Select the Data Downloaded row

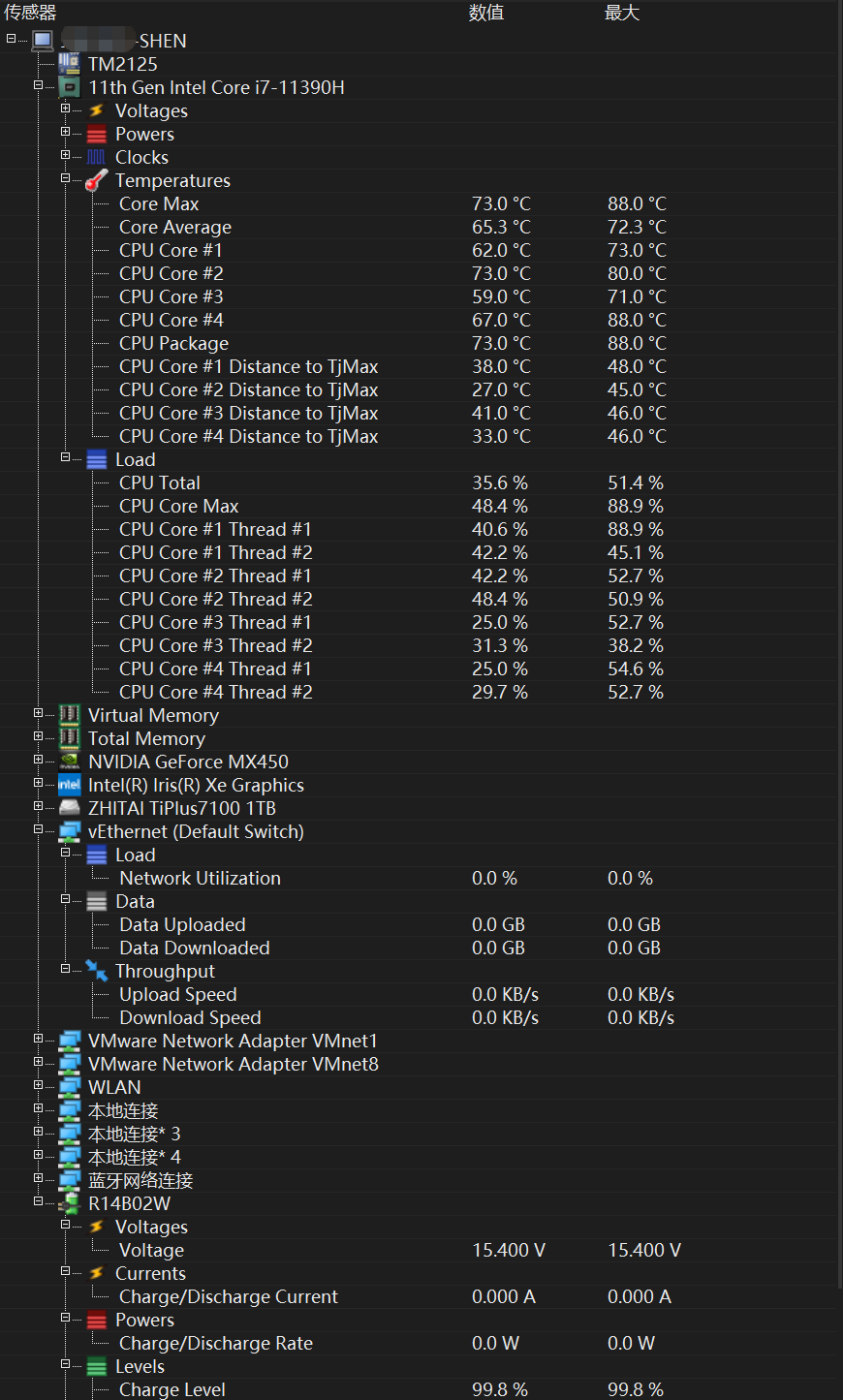pyautogui.click(x=419, y=948)
